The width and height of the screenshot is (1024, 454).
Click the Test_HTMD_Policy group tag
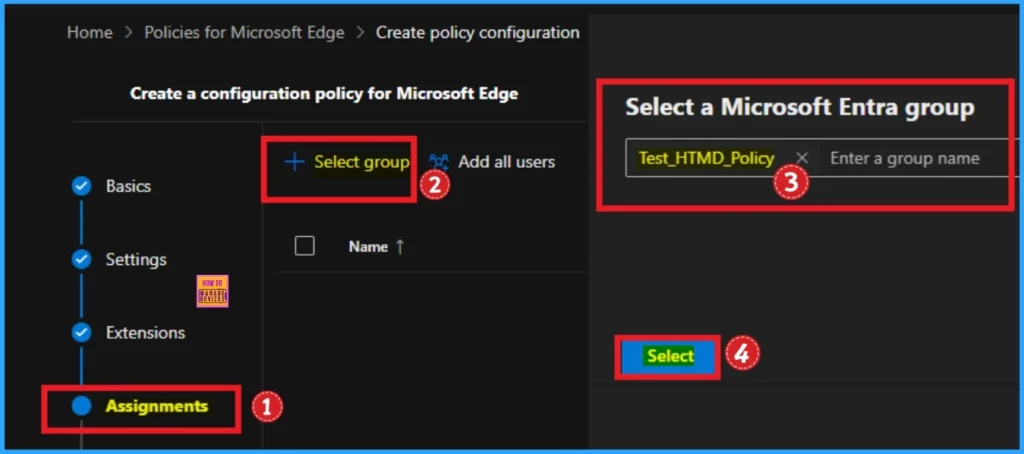(707, 158)
